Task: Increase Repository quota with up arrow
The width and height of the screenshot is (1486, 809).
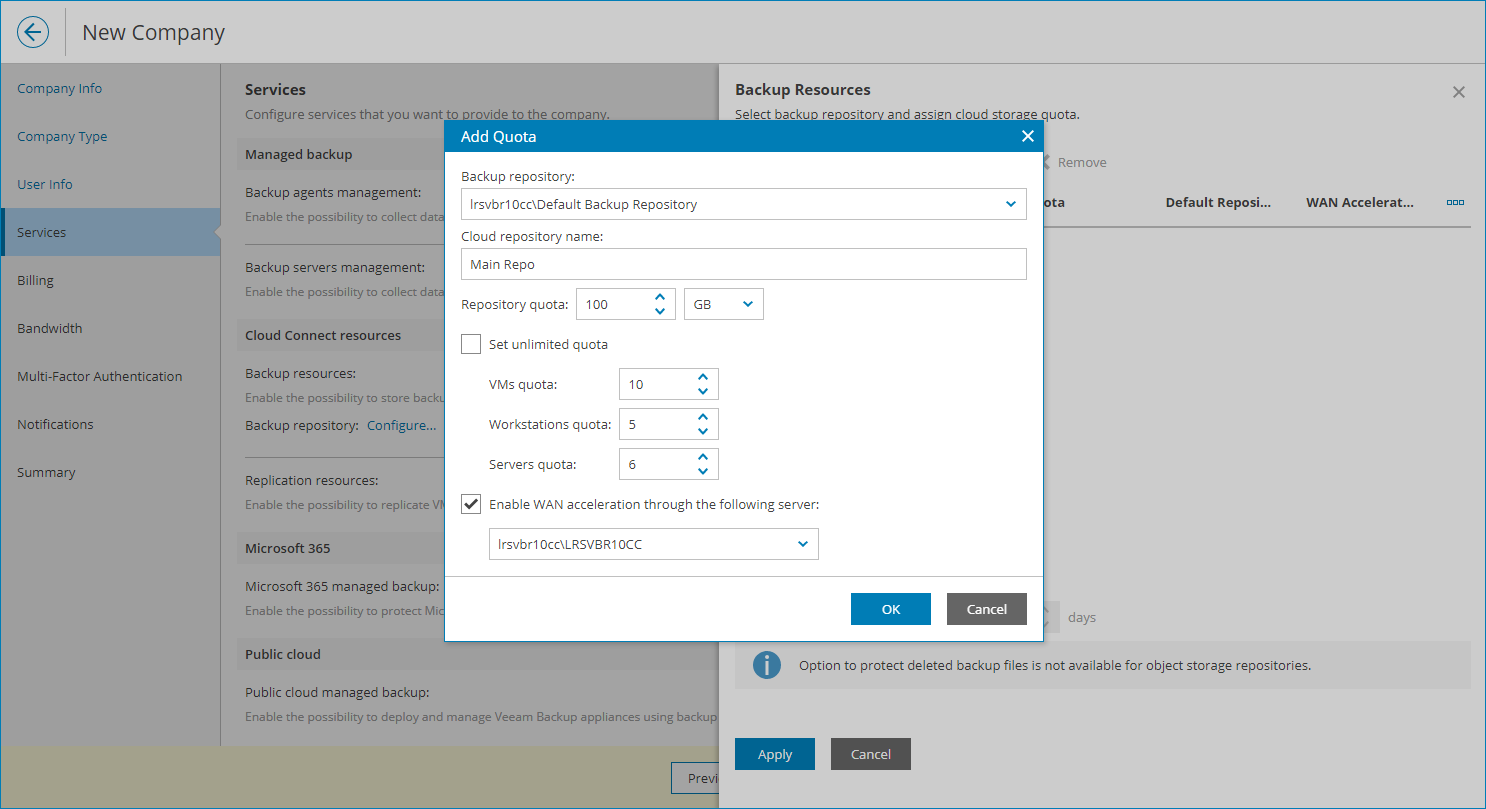Action: click(x=659, y=297)
